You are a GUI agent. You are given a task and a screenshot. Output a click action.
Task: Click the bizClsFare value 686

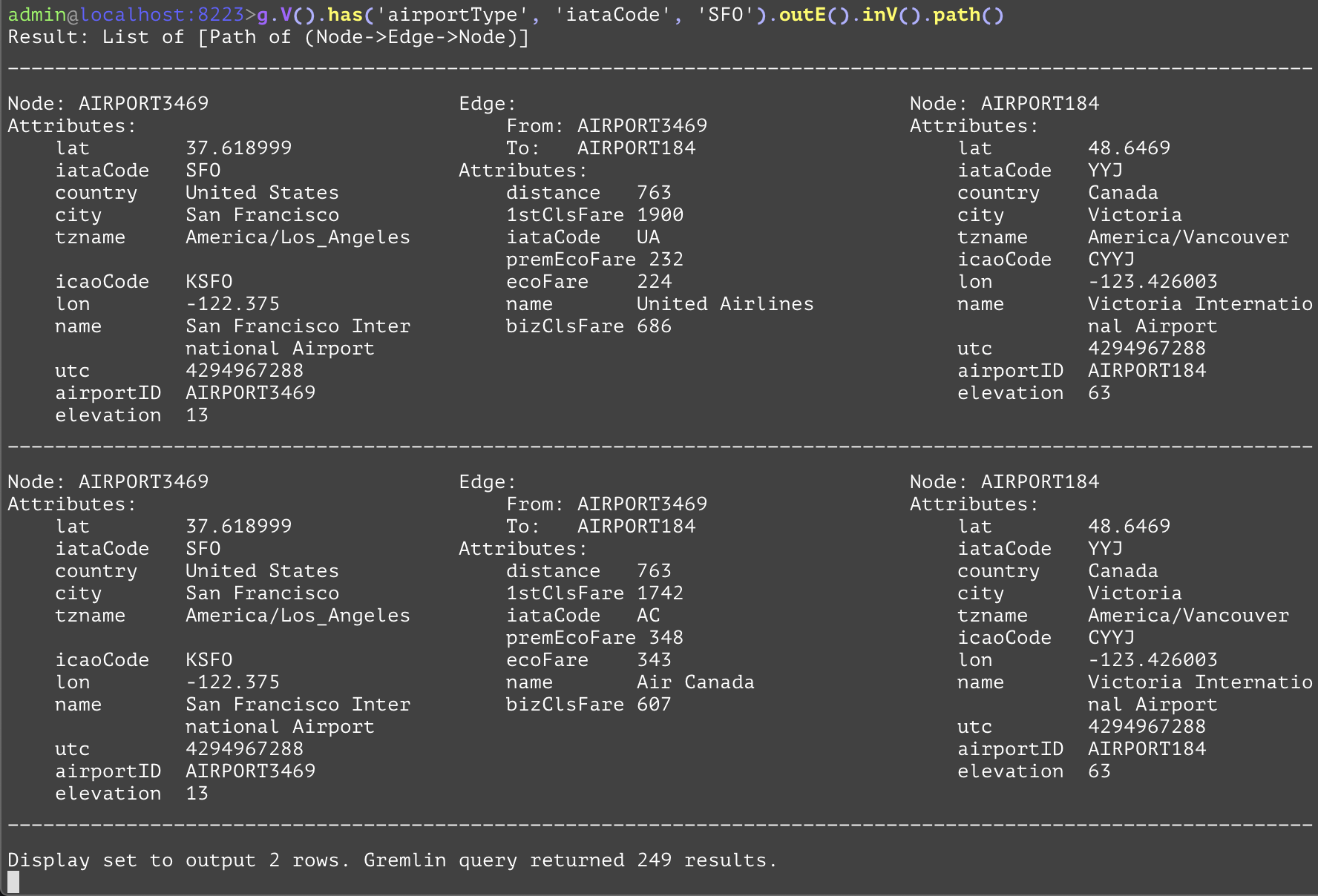(x=654, y=326)
